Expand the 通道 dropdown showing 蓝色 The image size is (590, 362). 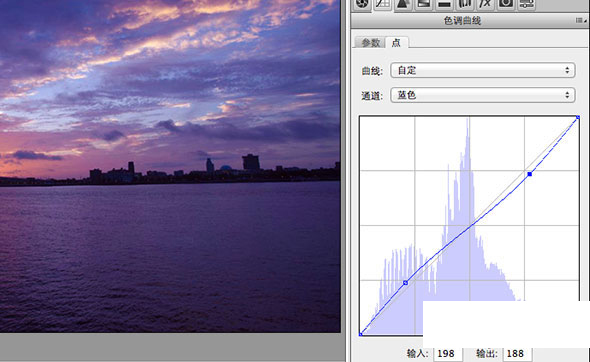point(483,95)
